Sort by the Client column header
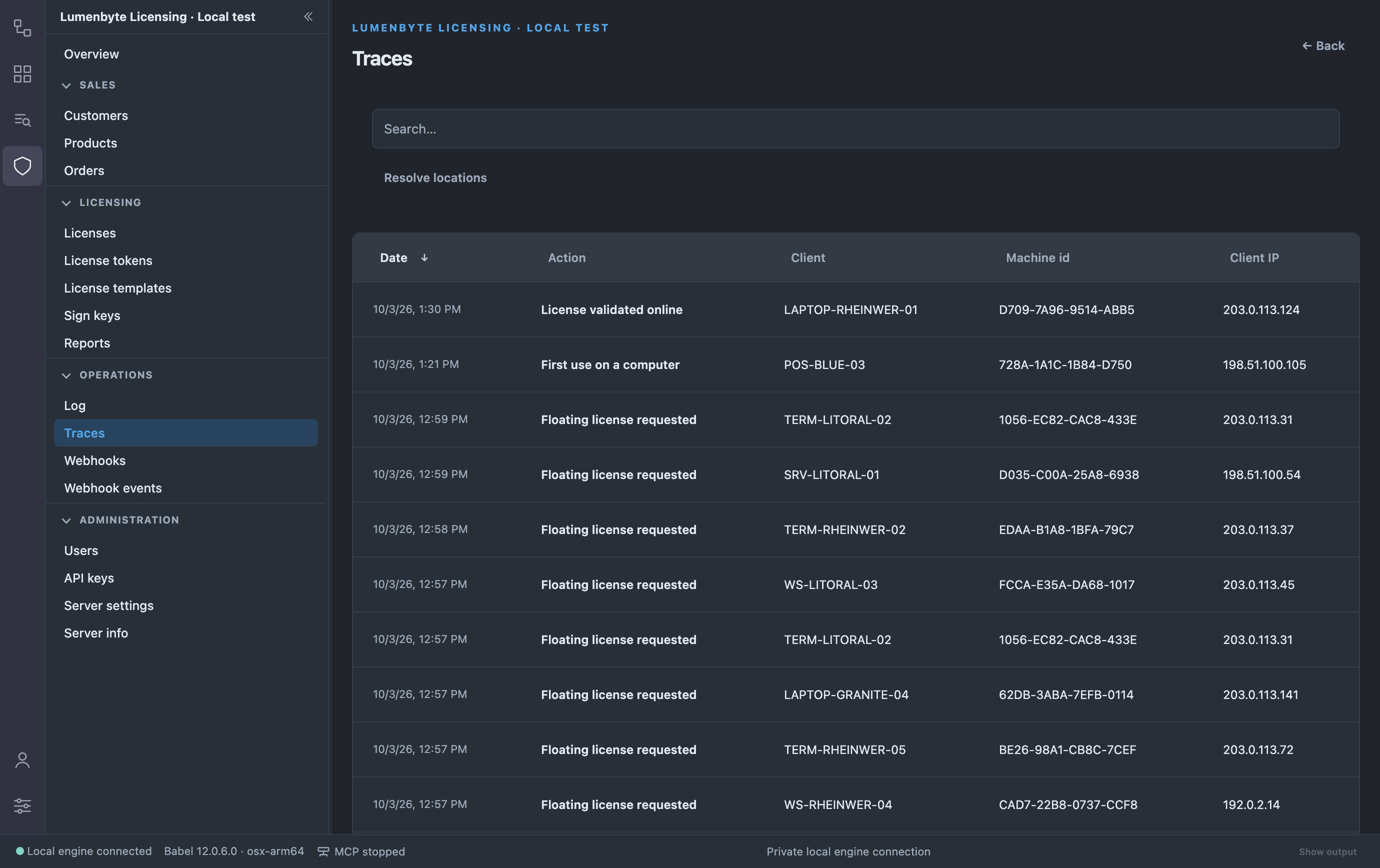Screen dimensions: 1380x868 coord(808,258)
